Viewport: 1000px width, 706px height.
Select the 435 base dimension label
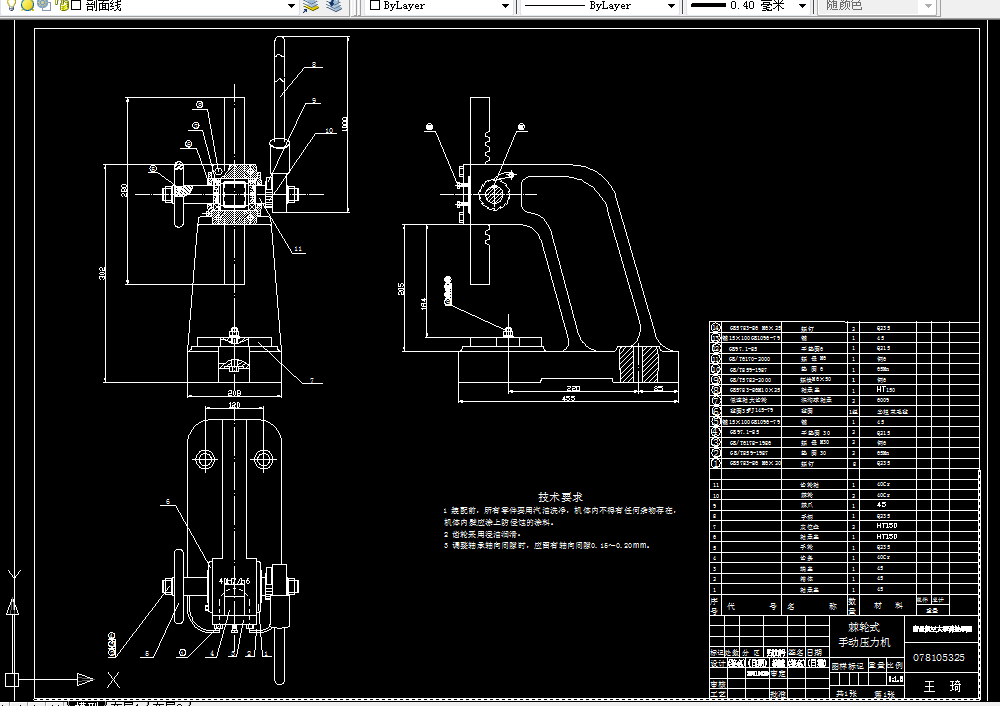pyautogui.click(x=568, y=398)
